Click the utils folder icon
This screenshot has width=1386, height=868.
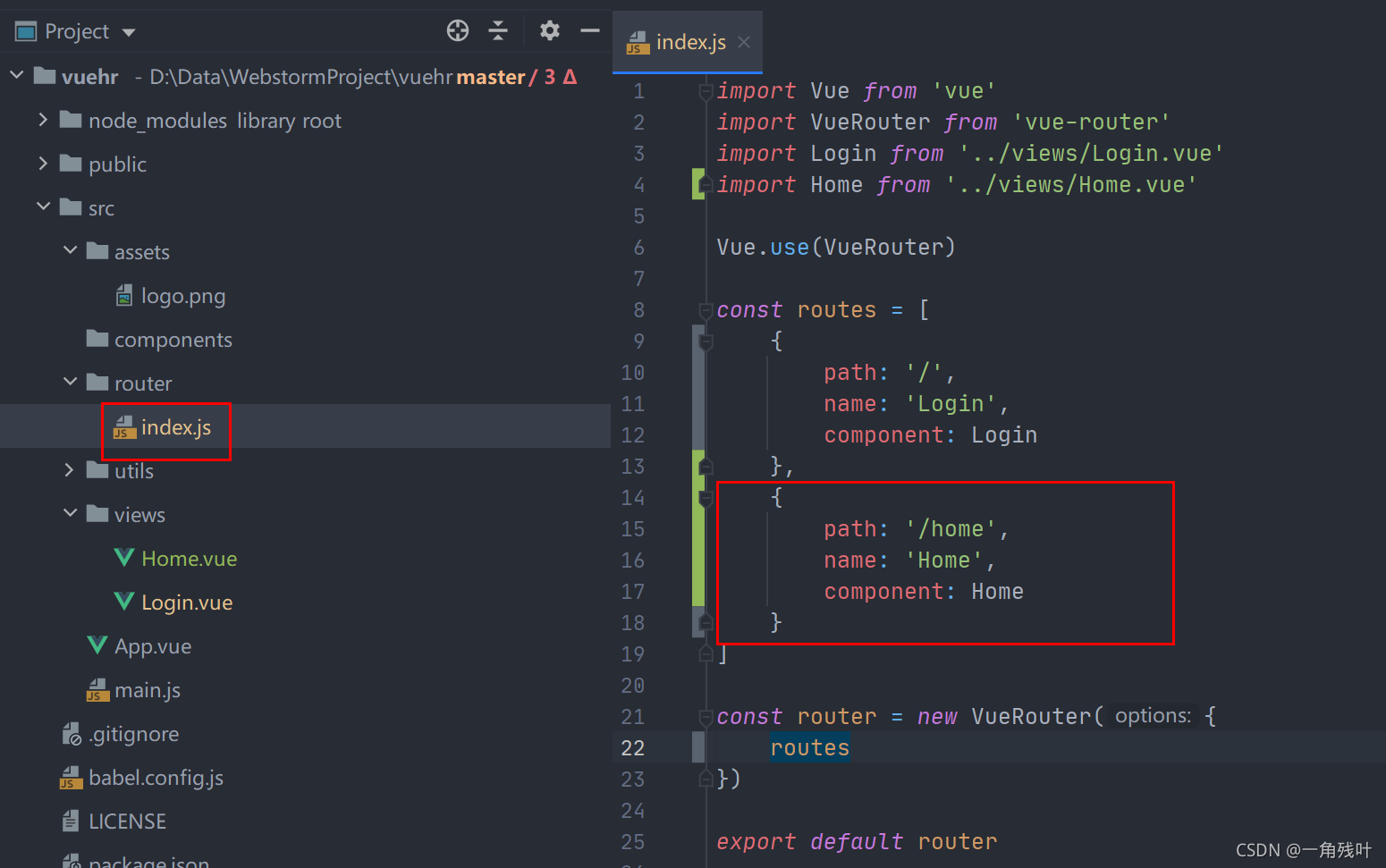[x=97, y=470]
